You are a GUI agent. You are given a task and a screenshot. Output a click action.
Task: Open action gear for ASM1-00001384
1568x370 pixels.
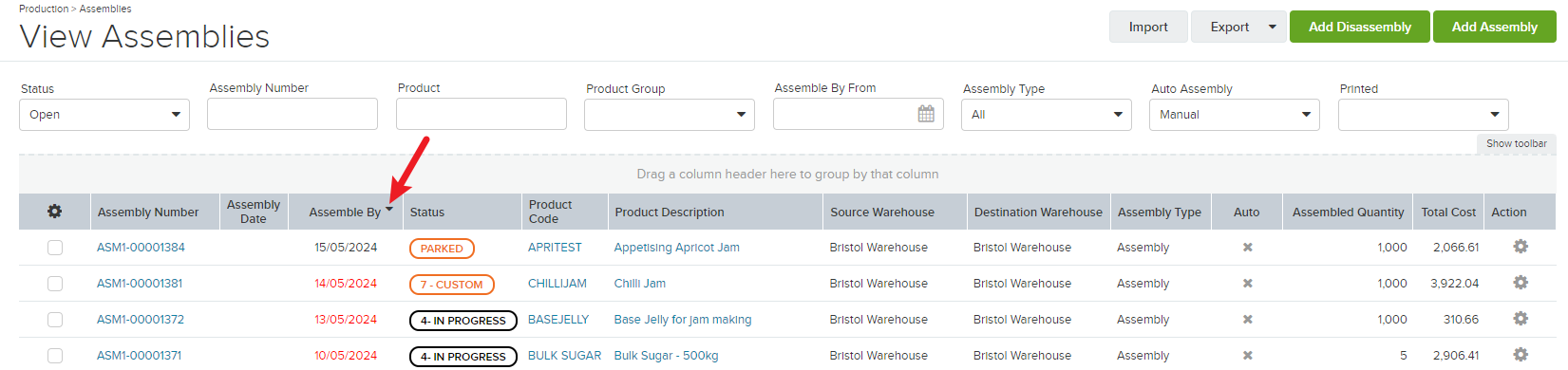pyautogui.click(x=1521, y=247)
